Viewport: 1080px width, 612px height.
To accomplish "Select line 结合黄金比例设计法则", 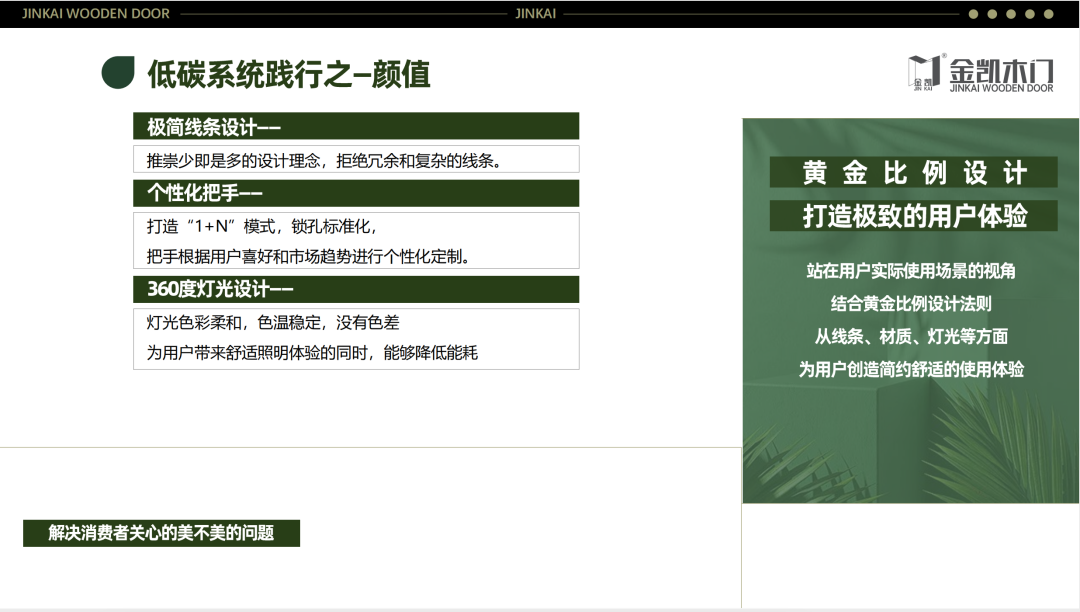I will click(911, 304).
